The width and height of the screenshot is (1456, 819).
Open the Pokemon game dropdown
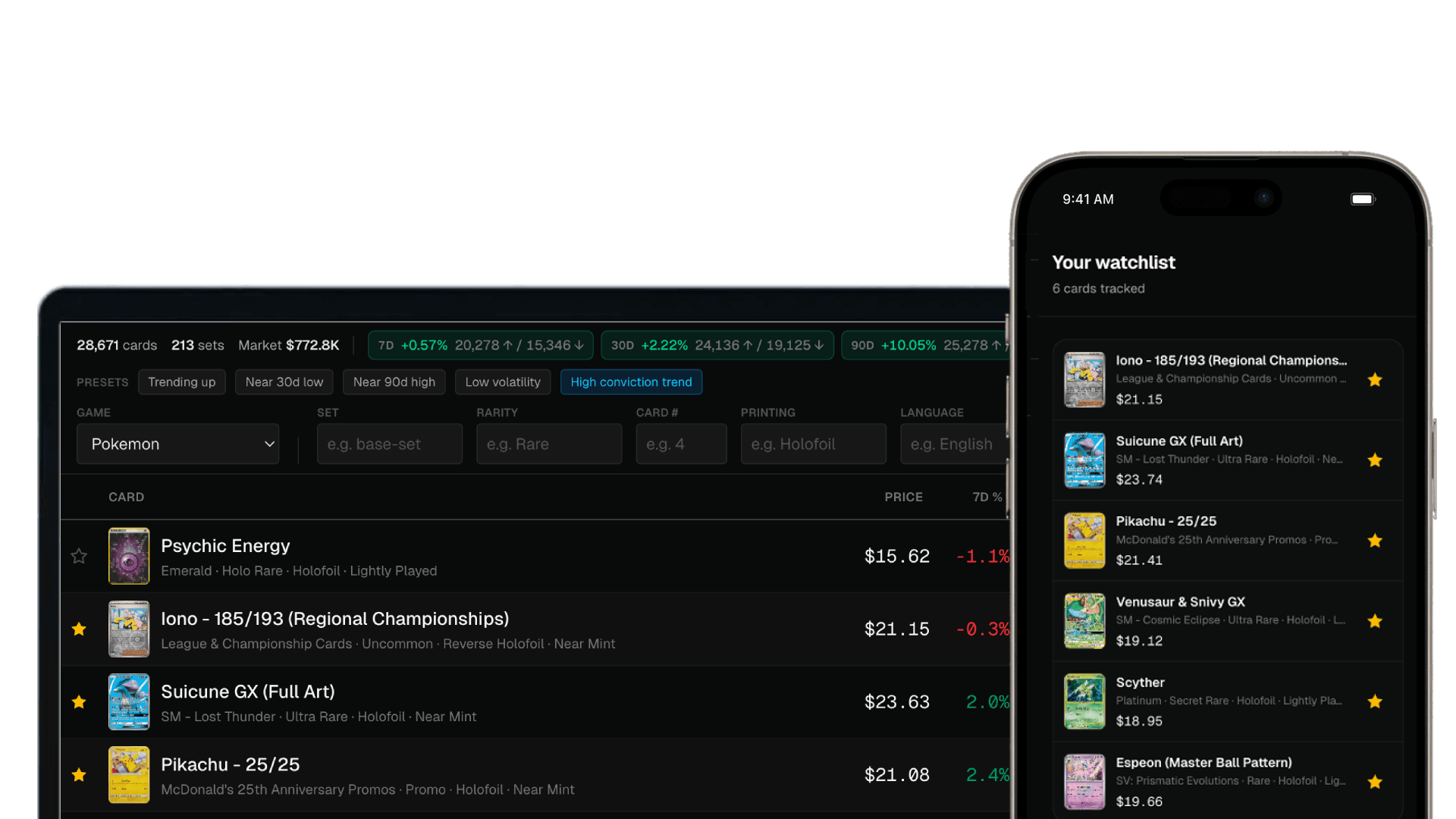[x=178, y=444]
